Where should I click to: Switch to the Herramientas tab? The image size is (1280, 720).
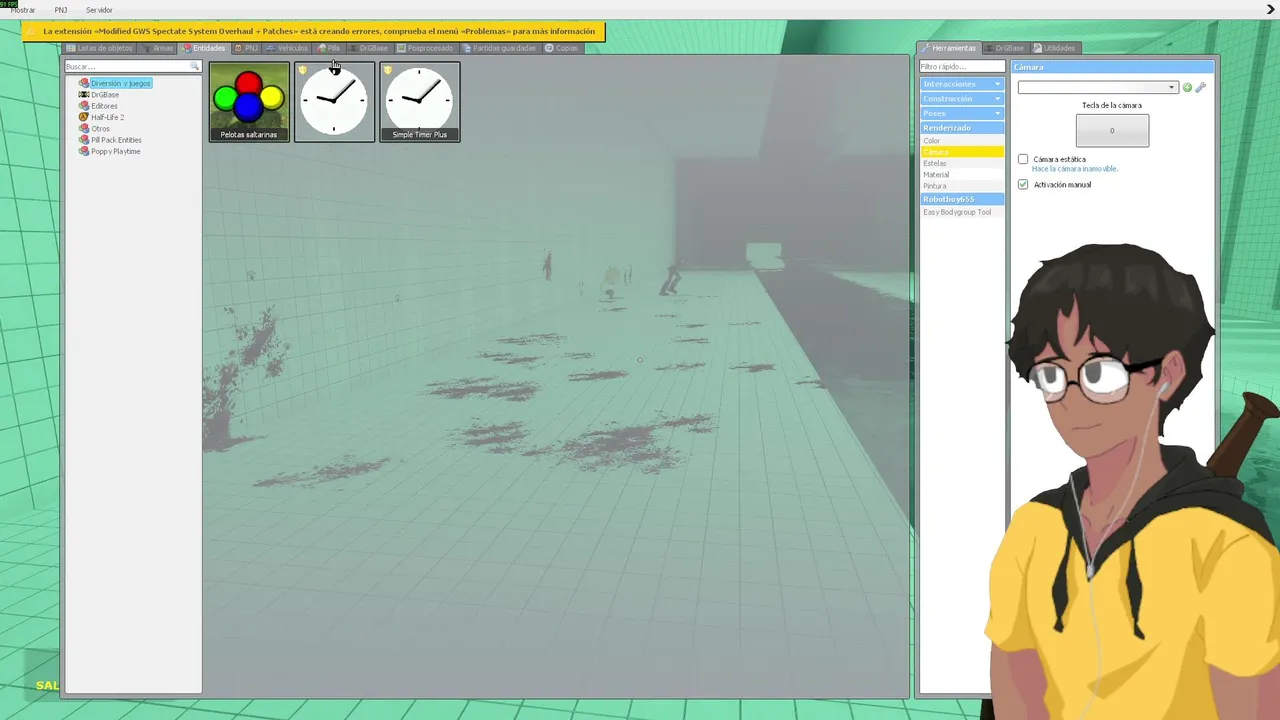point(948,48)
